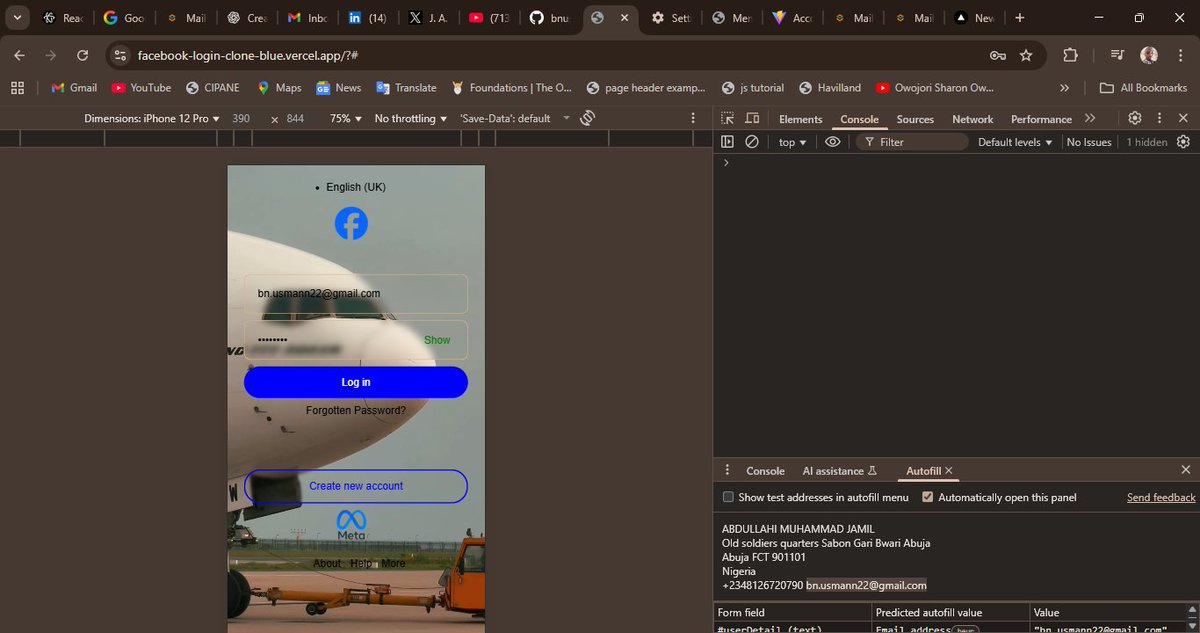Open the top JavaScript context dropdown
The width and height of the screenshot is (1200, 633).
[x=792, y=142]
